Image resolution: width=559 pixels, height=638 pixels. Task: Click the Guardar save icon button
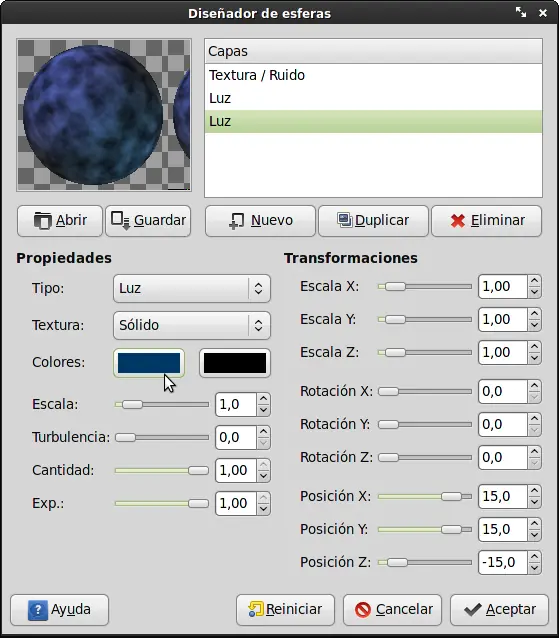click(x=148, y=221)
